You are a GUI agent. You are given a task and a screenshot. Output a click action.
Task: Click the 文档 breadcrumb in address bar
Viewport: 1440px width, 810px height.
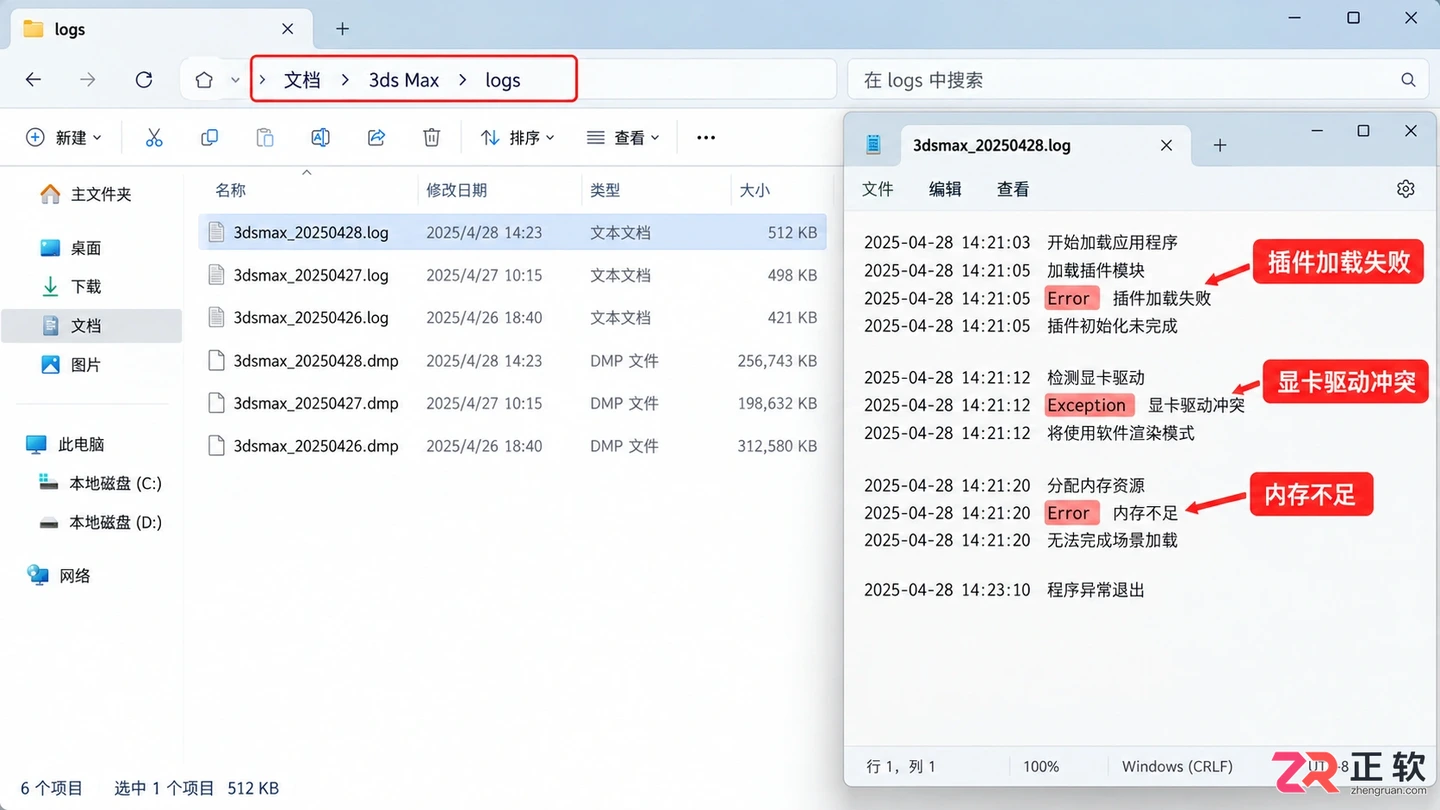pos(302,80)
